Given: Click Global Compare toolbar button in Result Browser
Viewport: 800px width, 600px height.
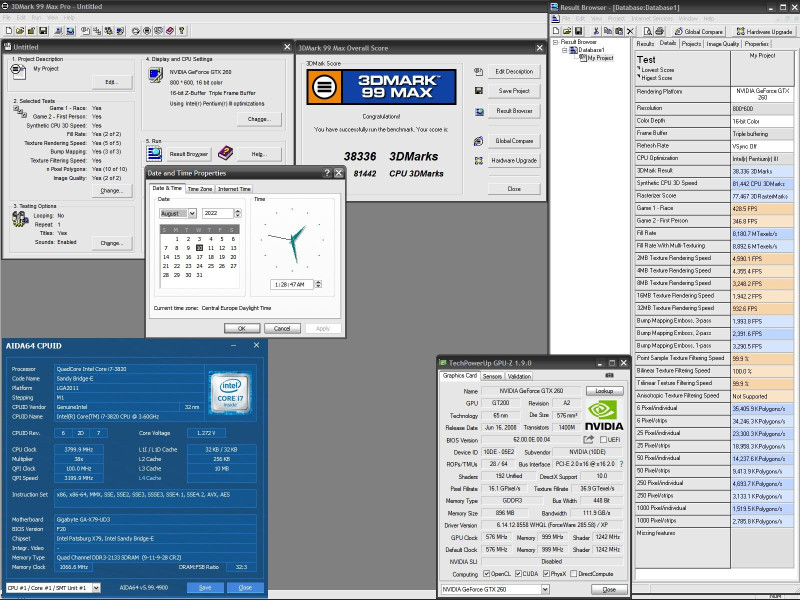Looking at the screenshot, I should 699,32.
